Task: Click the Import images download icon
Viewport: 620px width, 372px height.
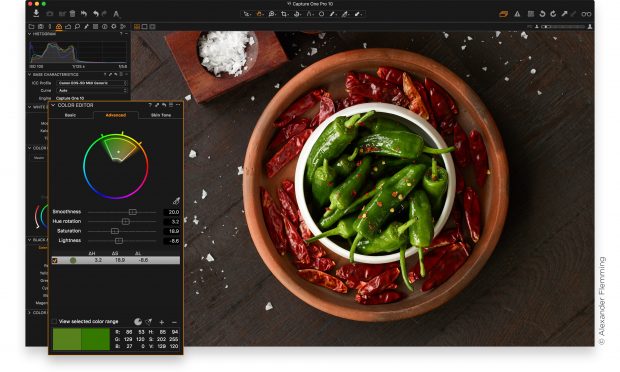Action: pos(36,13)
